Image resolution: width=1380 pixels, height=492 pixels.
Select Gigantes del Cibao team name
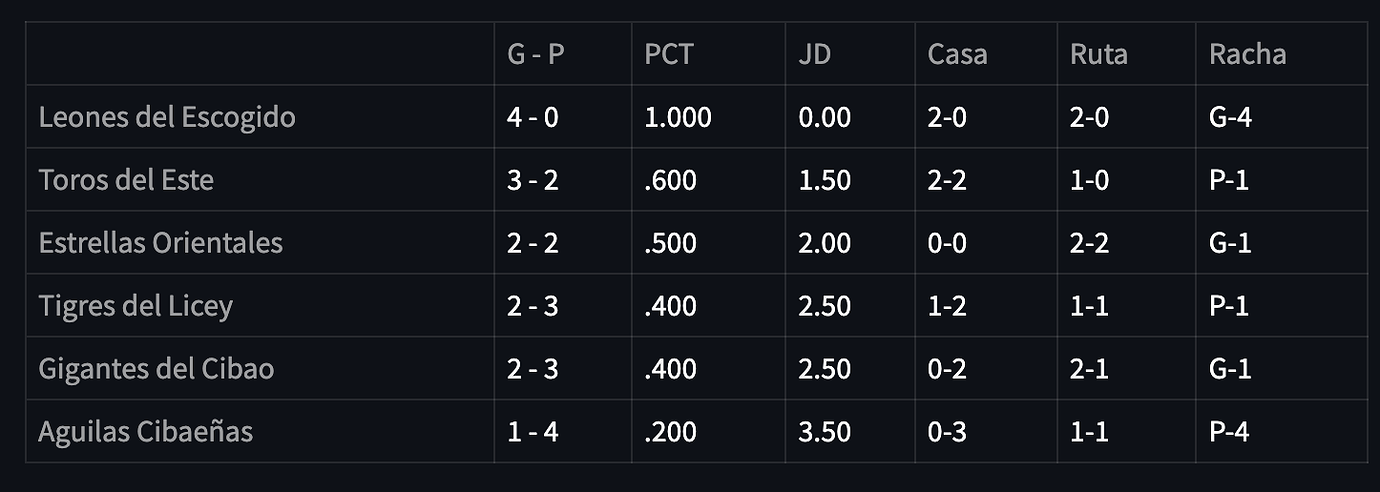156,369
